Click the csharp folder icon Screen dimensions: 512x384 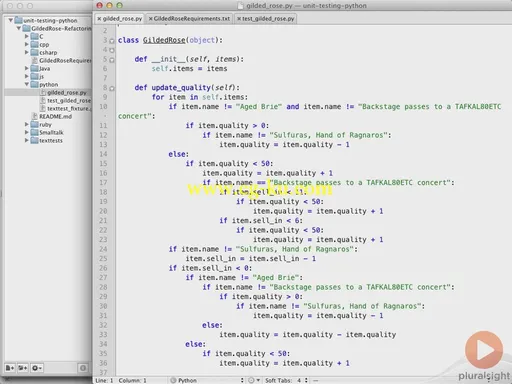coord(34,52)
